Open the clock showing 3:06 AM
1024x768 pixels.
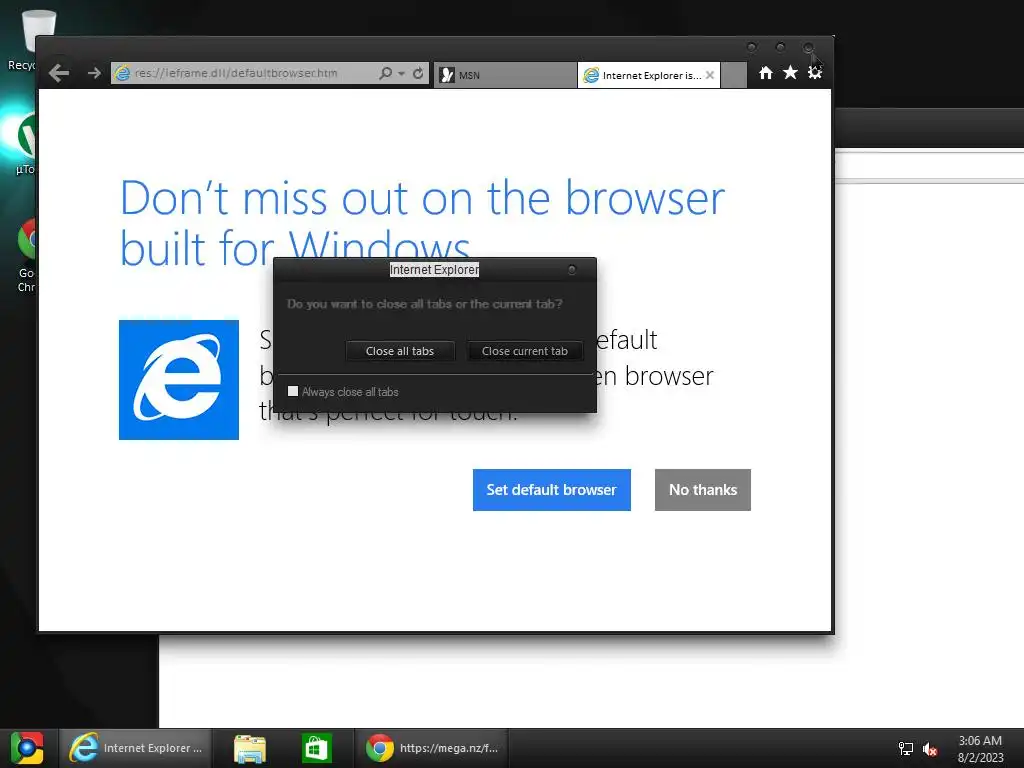click(x=980, y=748)
